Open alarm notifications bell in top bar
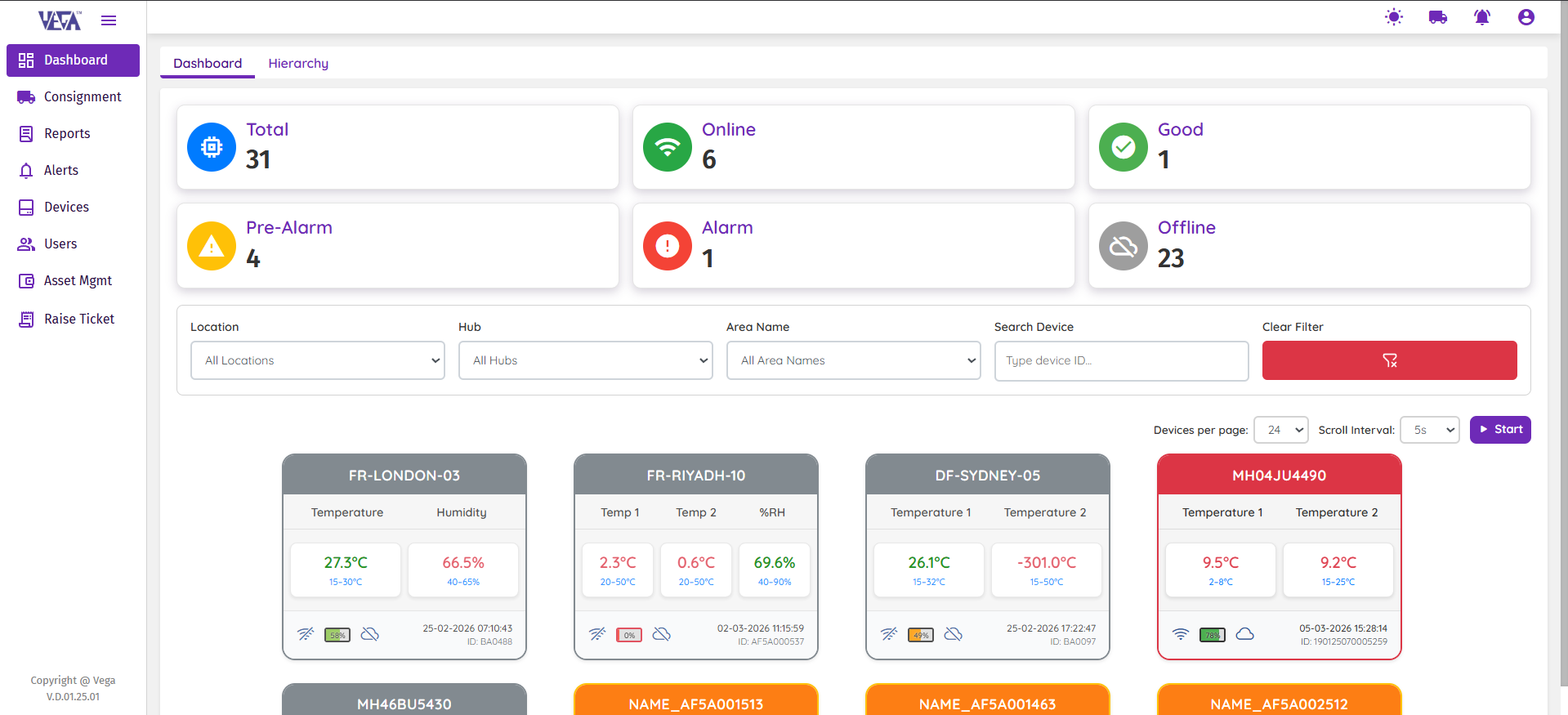Image resolution: width=1568 pixels, height=715 pixels. coord(1482,17)
